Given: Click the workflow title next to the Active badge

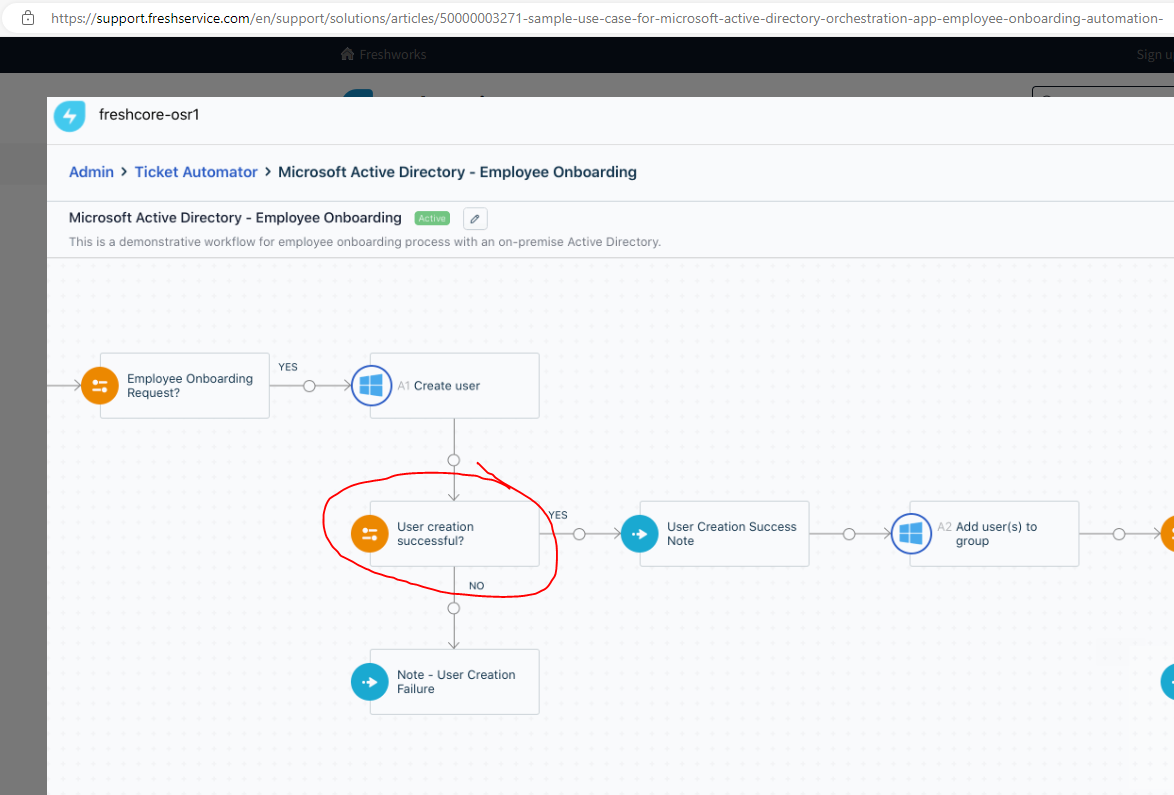Looking at the screenshot, I should pos(235,218).
